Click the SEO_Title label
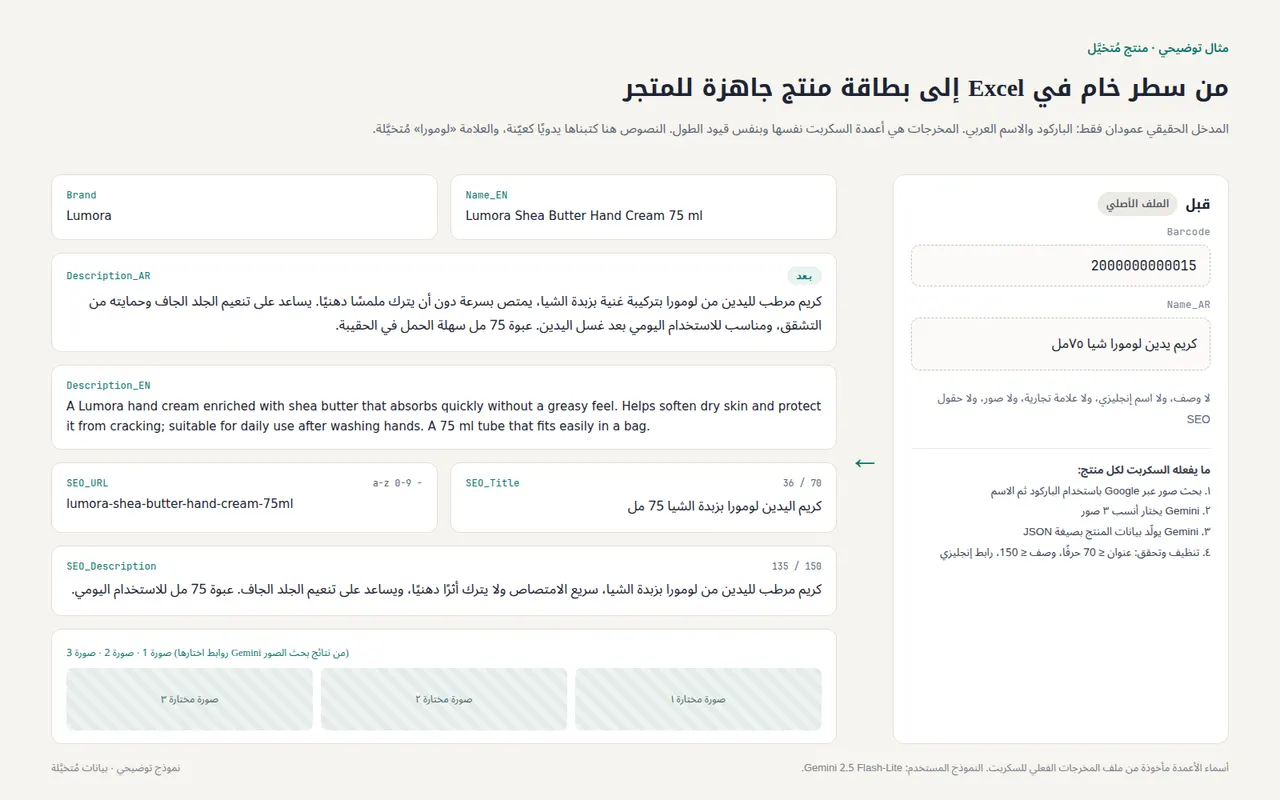 [492, 483]
